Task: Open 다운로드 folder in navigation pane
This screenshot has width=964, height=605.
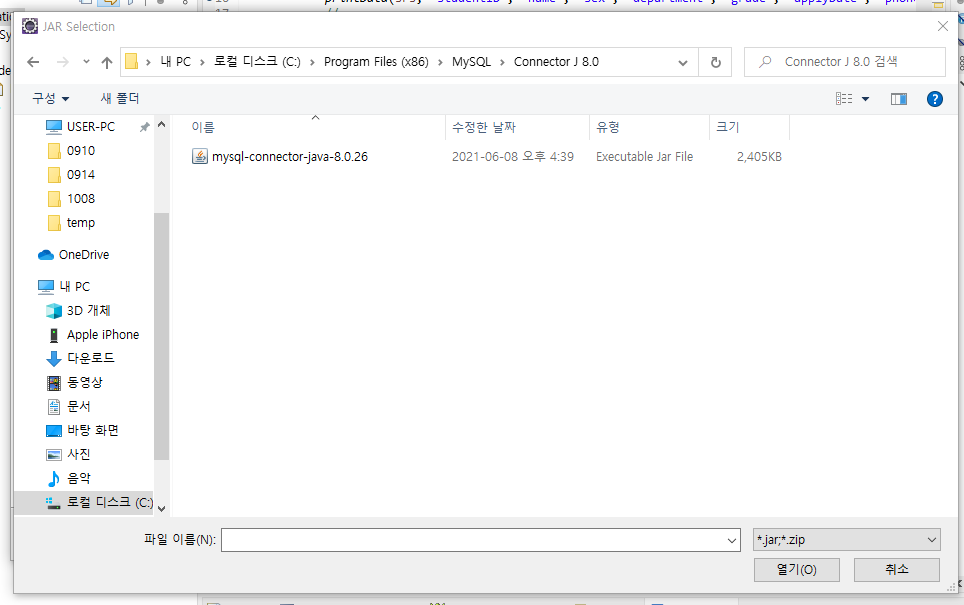Action: tap(90, 358)
